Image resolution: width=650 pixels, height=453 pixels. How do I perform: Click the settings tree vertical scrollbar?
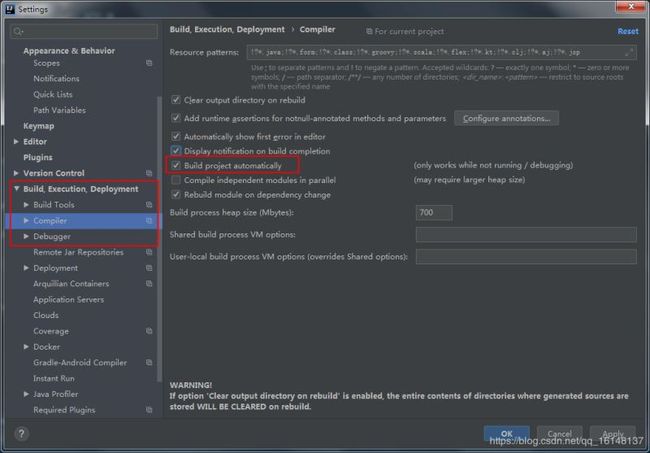pos(160,238)
